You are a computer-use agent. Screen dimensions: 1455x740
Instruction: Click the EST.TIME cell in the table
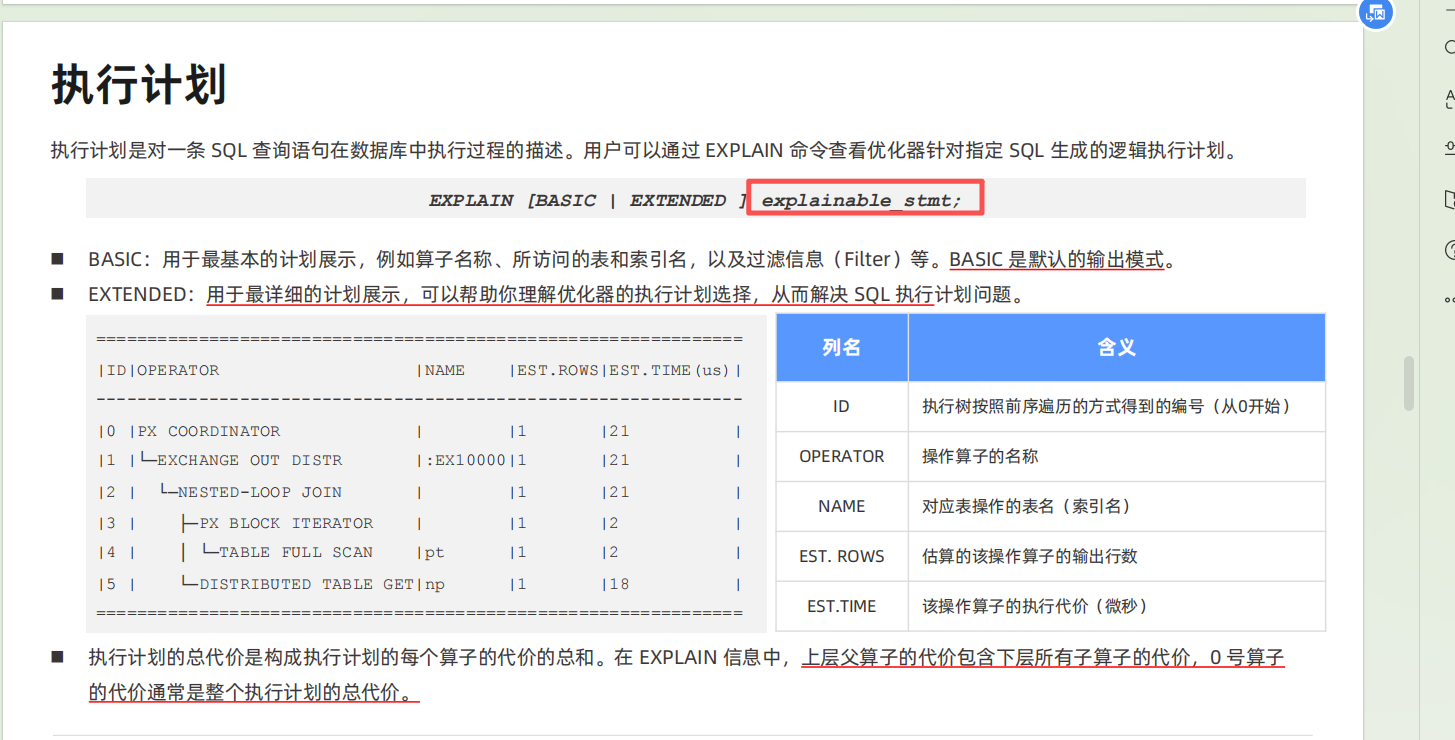pyautogui.click(x=841, y=606)
